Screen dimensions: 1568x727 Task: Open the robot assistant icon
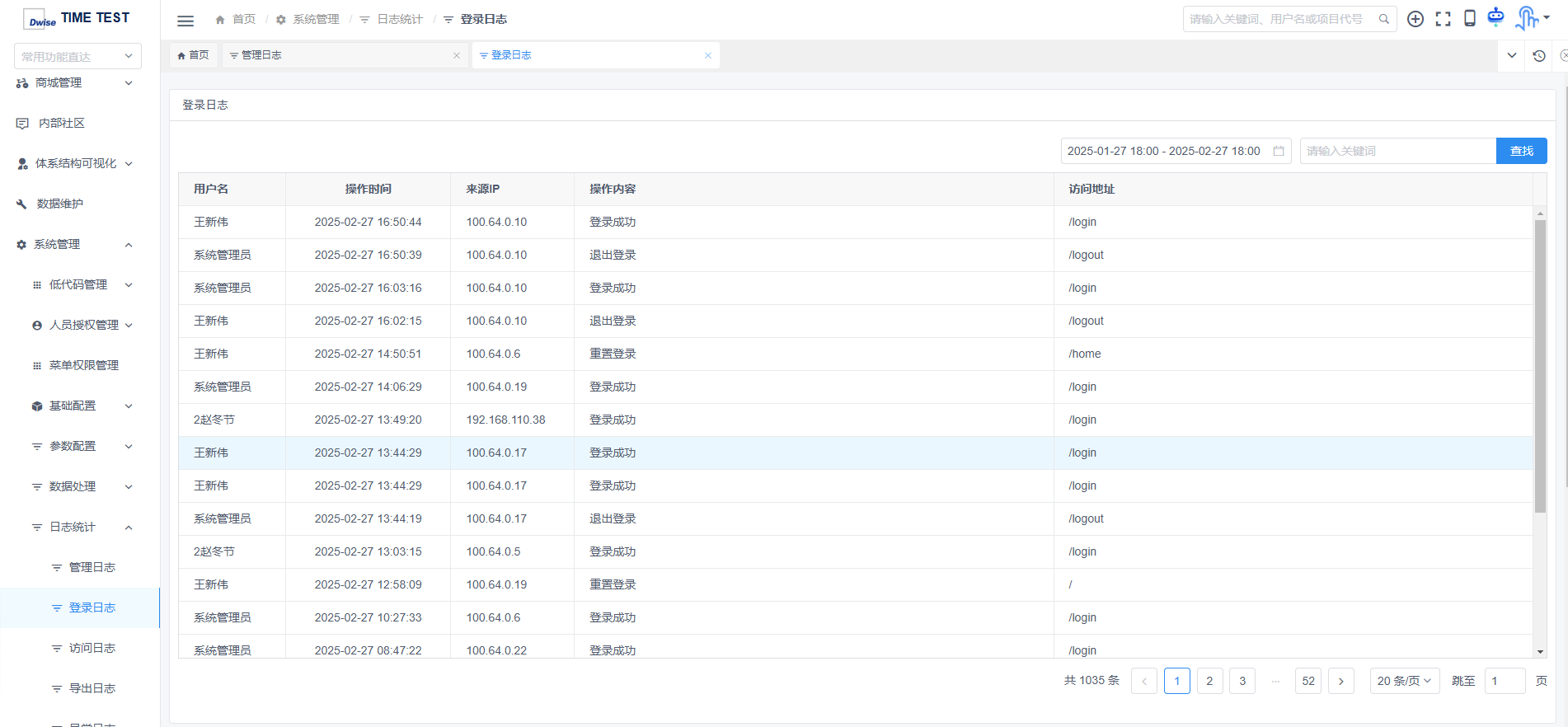click(1495, 17)
